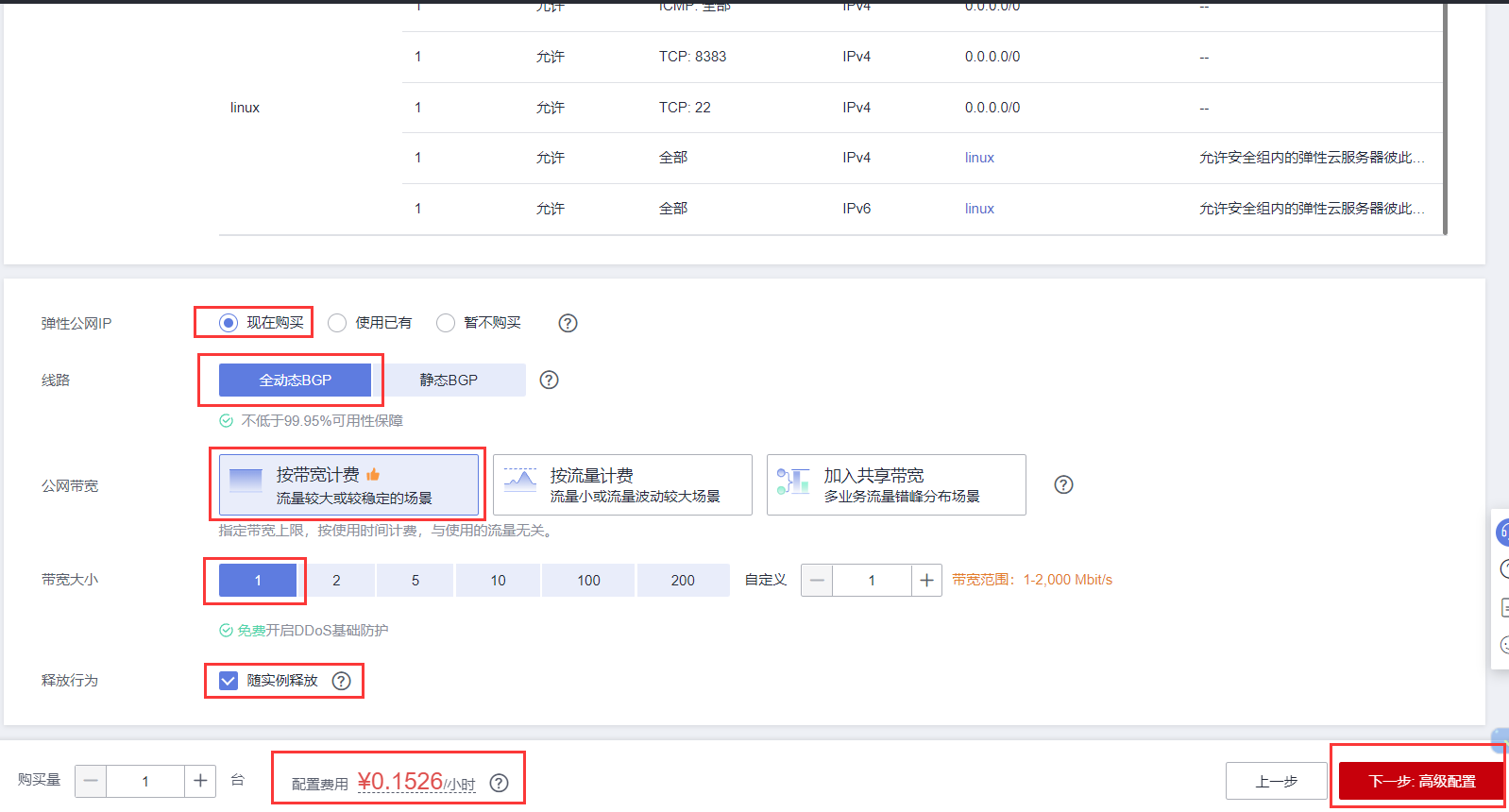The image size is (1509, 812).
Task: Select the 现在购买 radio button
Action: point(229,323)
